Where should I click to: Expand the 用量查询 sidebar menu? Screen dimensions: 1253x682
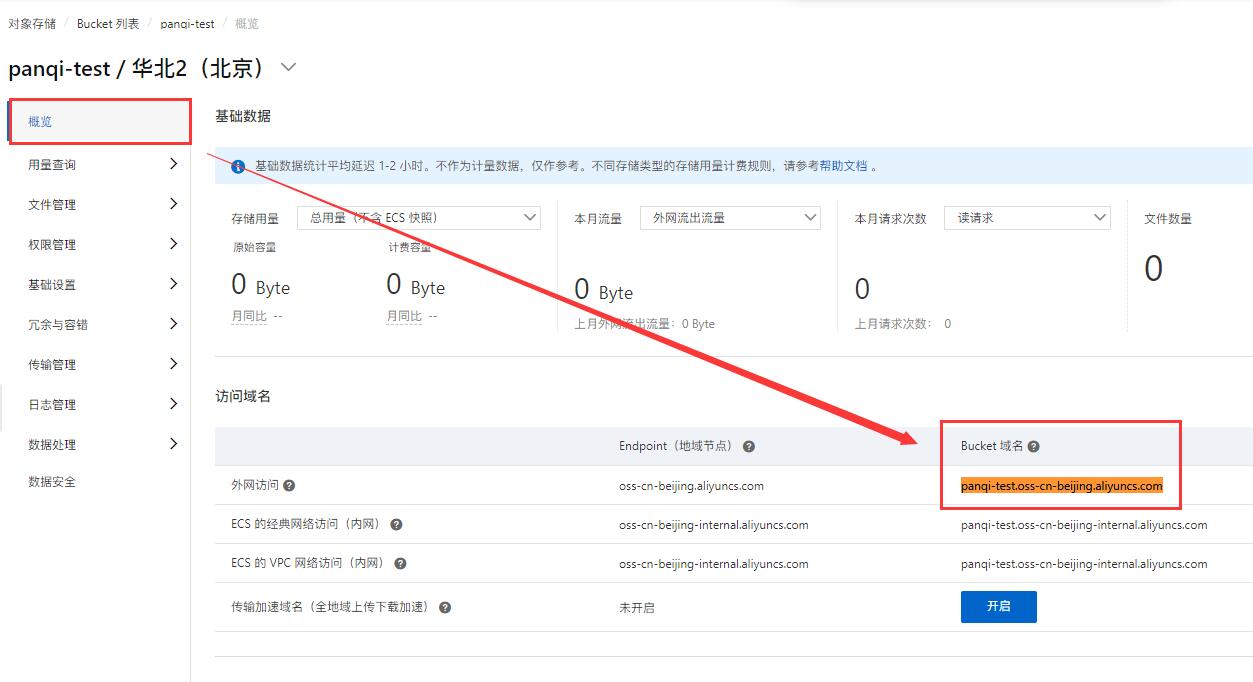point(98,164)
